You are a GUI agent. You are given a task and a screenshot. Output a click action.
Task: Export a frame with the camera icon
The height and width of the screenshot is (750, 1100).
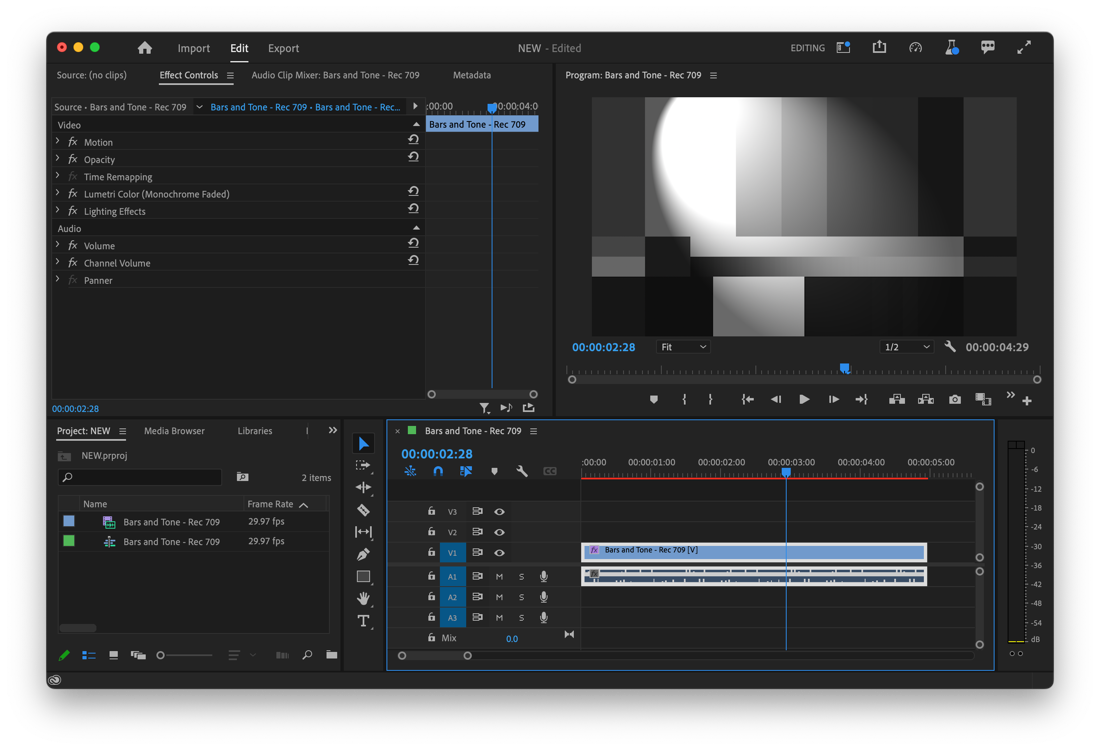click(954, 399)
